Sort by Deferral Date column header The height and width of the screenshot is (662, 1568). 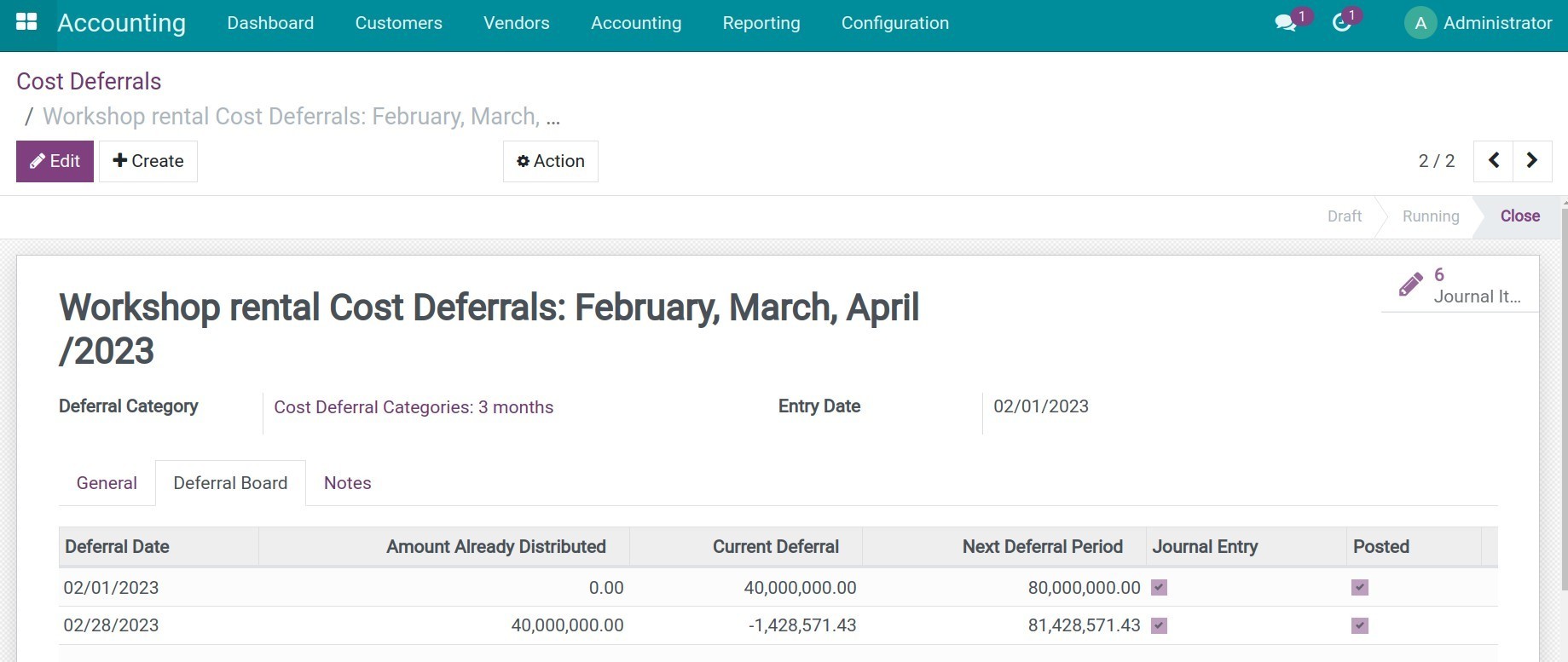(x=117, y=547)
